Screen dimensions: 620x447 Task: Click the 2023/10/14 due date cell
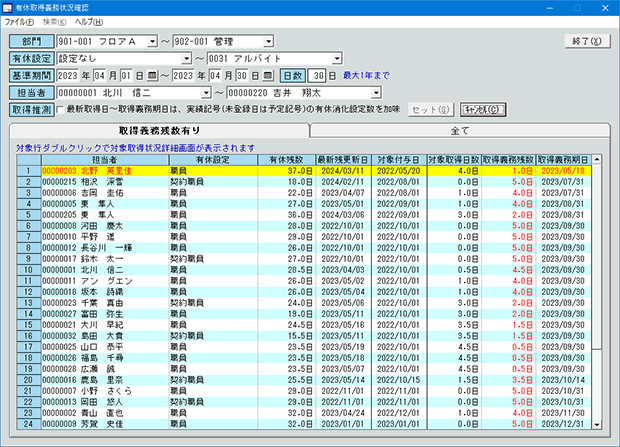pyautogui.click(x=563, y=380)
